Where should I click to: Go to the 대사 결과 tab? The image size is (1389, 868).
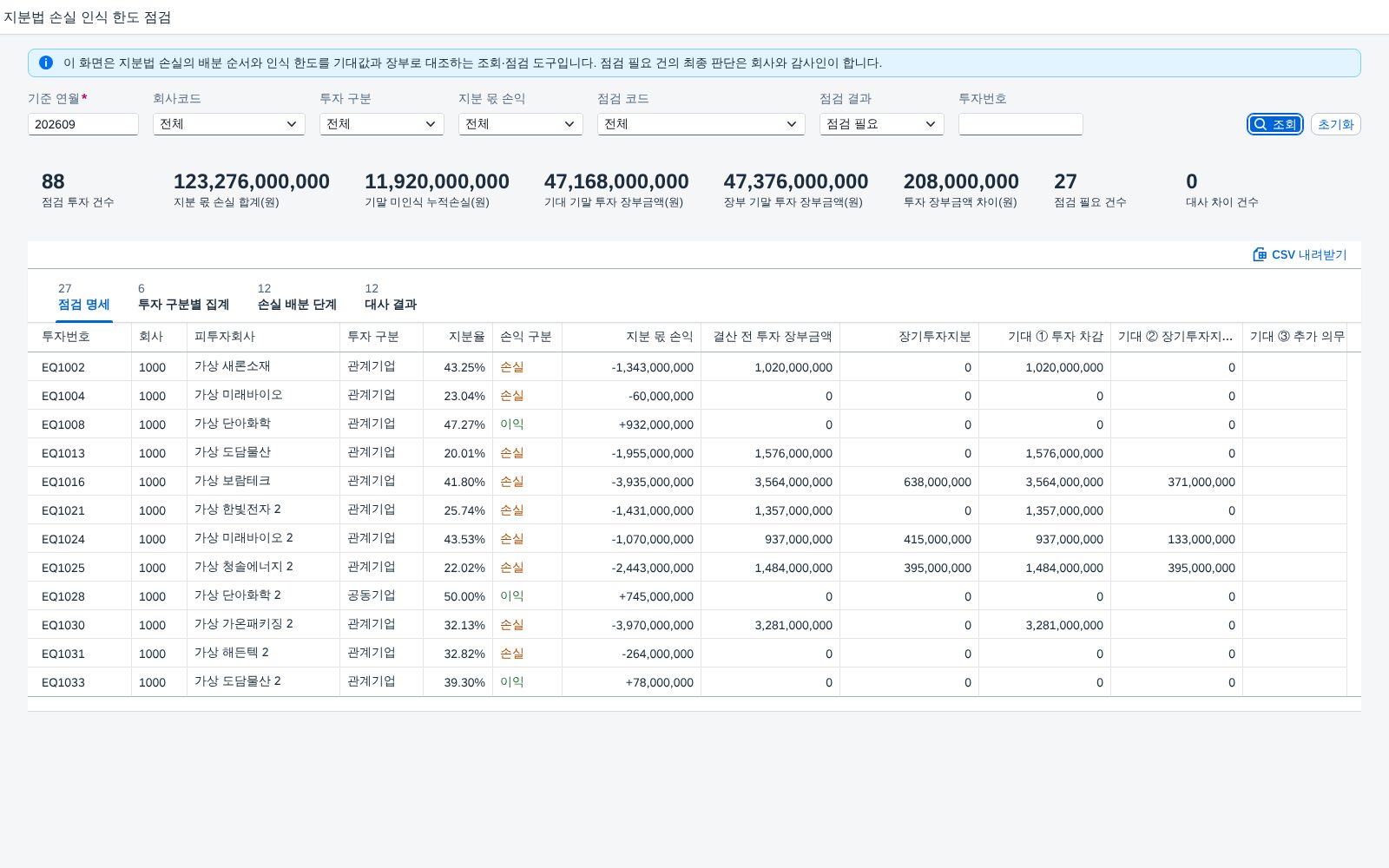391,296
